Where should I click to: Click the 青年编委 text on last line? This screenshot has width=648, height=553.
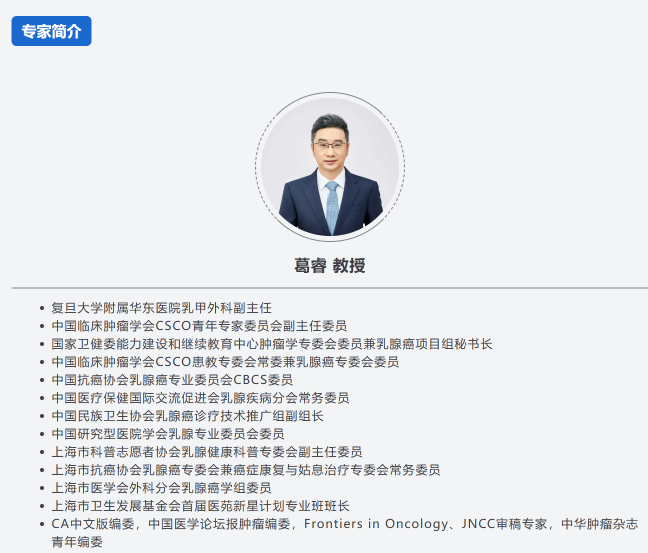point(77,541)
